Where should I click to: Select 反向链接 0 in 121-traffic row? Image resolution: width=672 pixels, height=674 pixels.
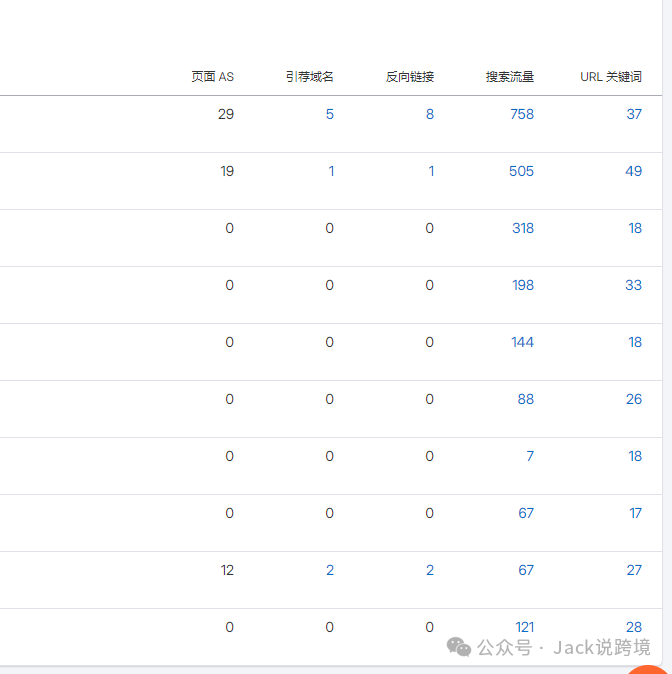pos(430,627)
